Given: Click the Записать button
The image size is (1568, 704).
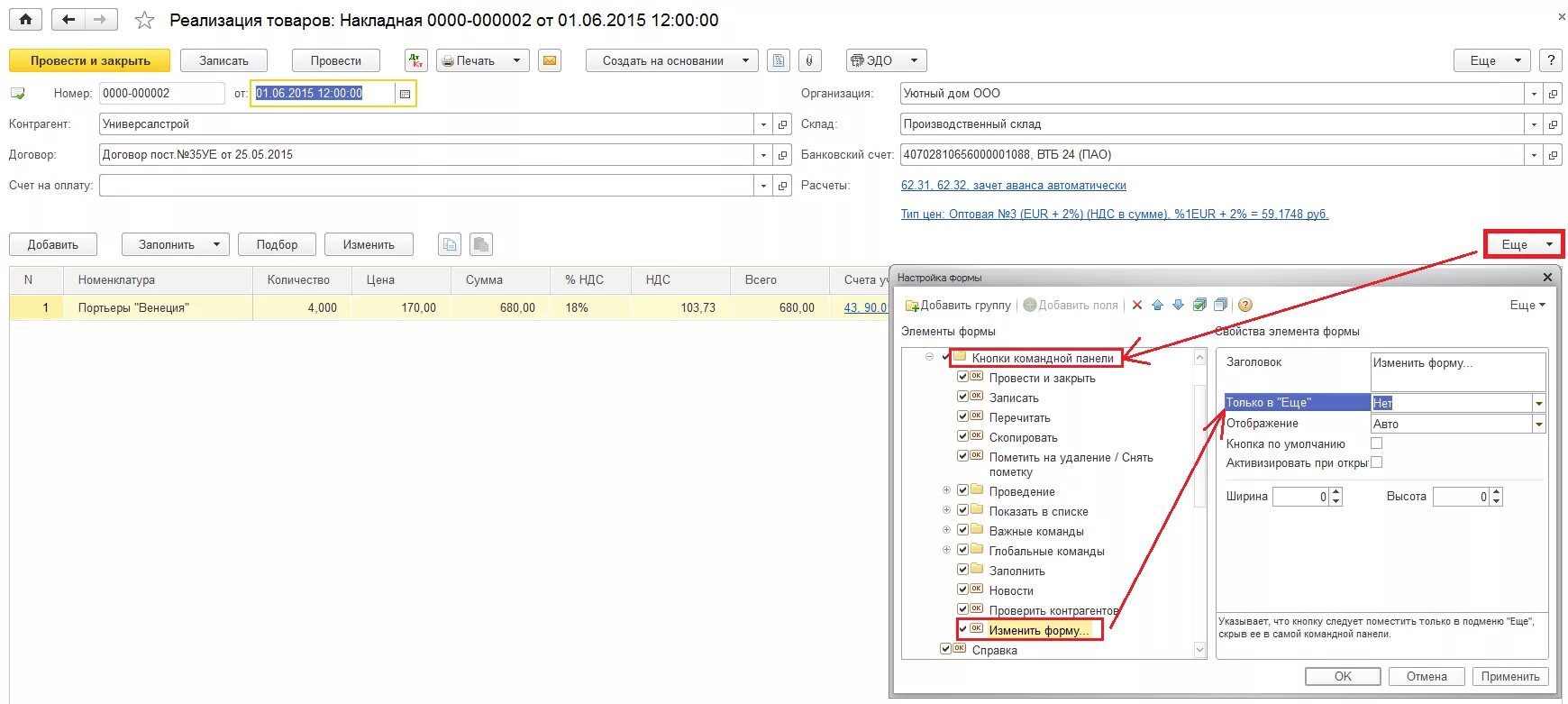Looking at the screenshot, I should [223, 60].
